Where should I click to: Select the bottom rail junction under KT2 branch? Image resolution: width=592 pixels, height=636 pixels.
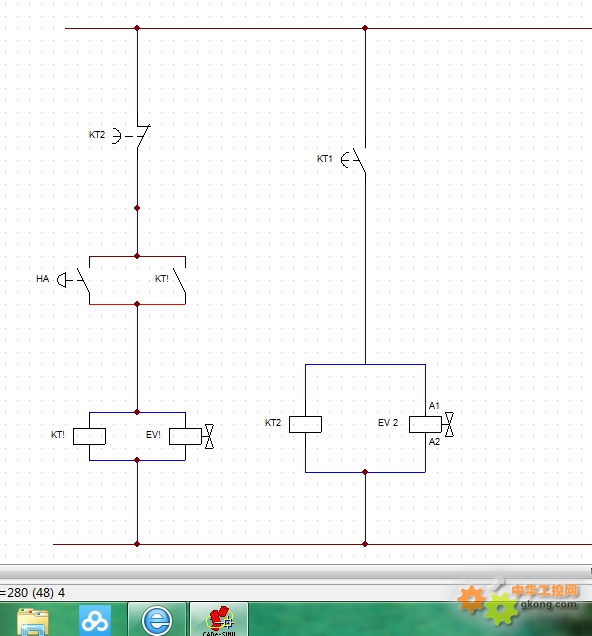pos(365,544)
